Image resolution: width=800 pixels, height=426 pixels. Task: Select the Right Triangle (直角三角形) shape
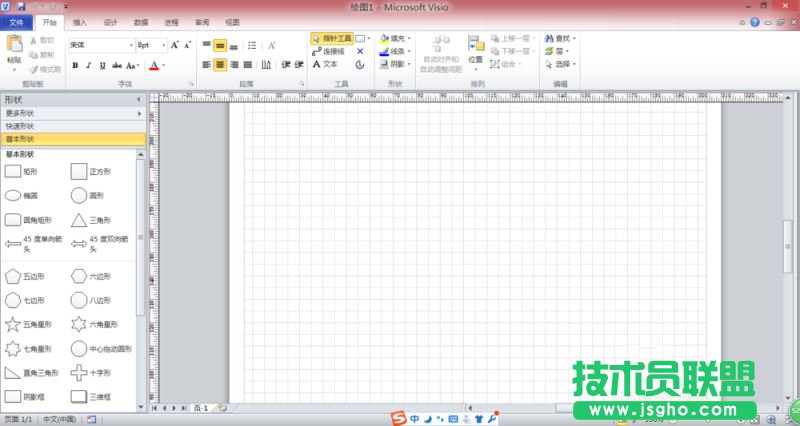[x=32, y=373]
